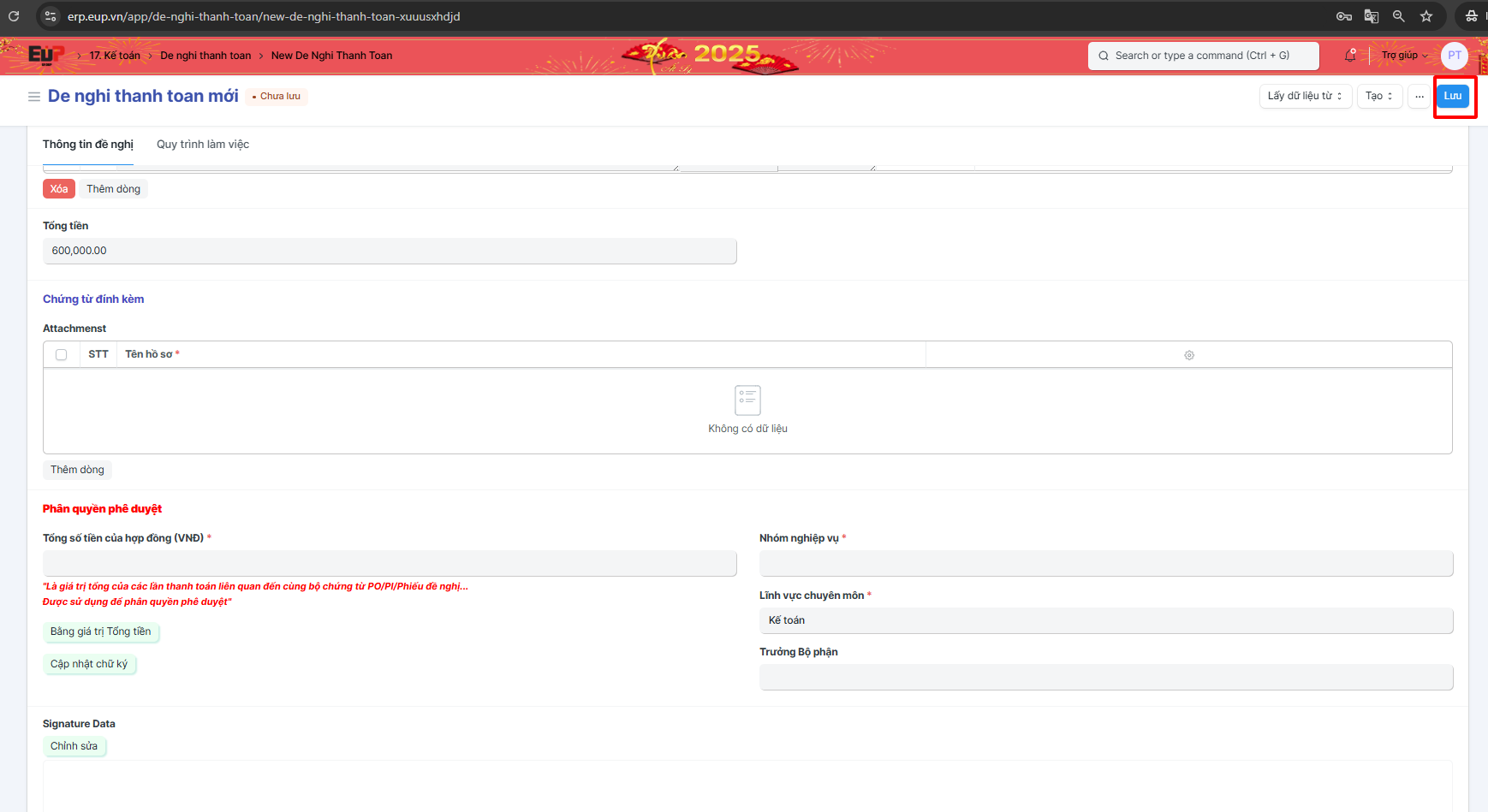Image resolution: width=1488 pixels, height=812 pixels.
Task: Open the browser translate page icon
Action: (1372, 16)
